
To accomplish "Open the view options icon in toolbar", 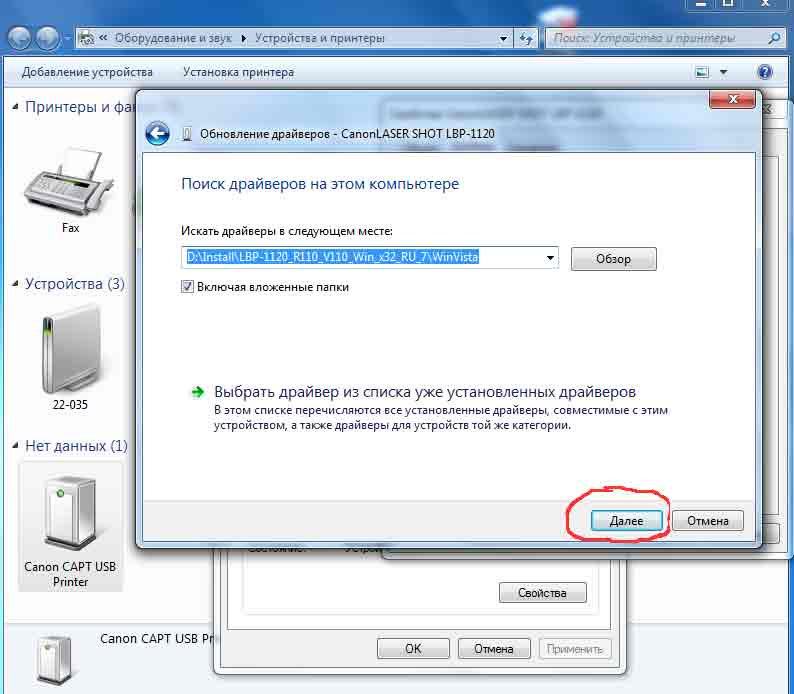I will coord(702,72).
